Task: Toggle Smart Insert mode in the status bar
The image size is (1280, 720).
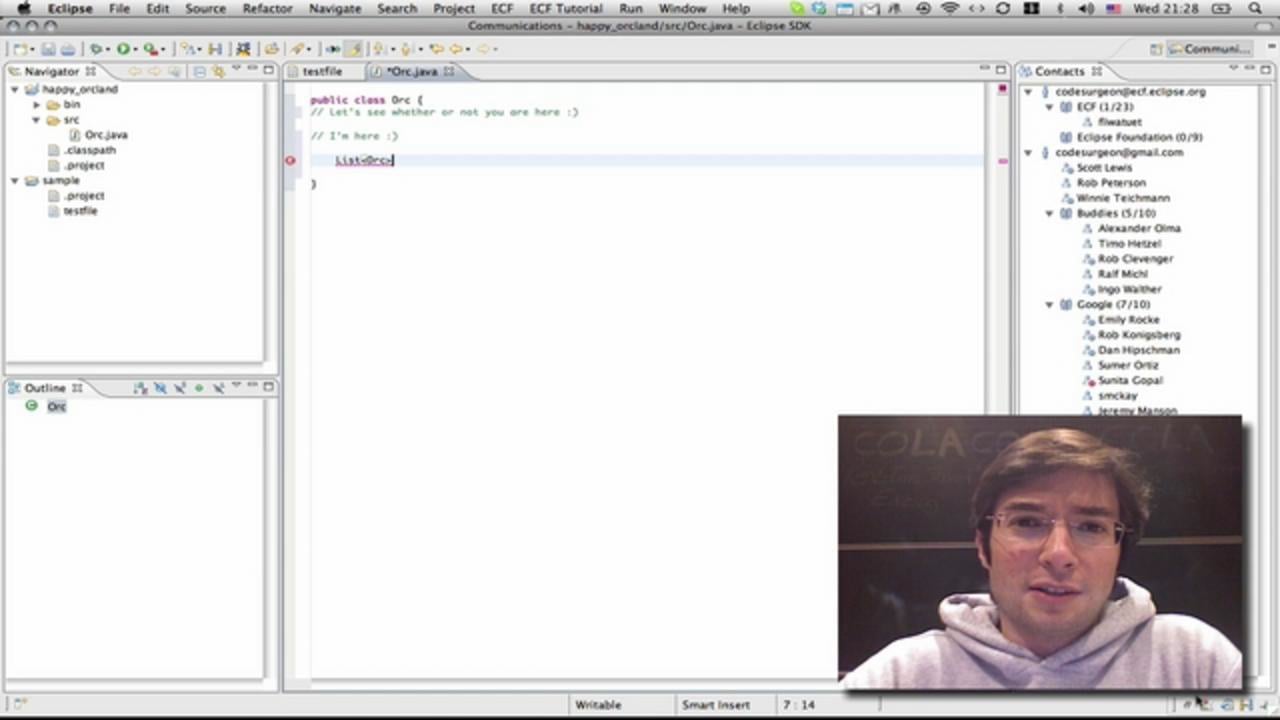Action: (x=715, y=704)
